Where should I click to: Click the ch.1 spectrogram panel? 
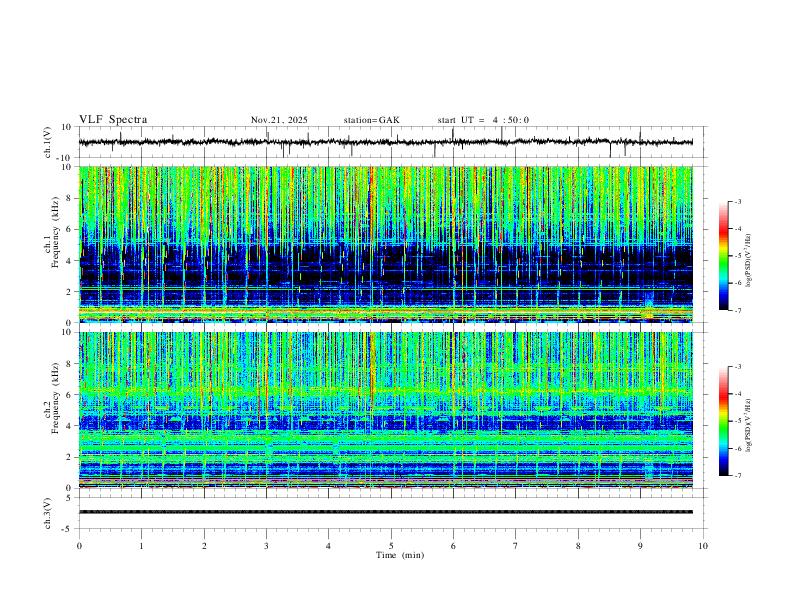(386, 244)
